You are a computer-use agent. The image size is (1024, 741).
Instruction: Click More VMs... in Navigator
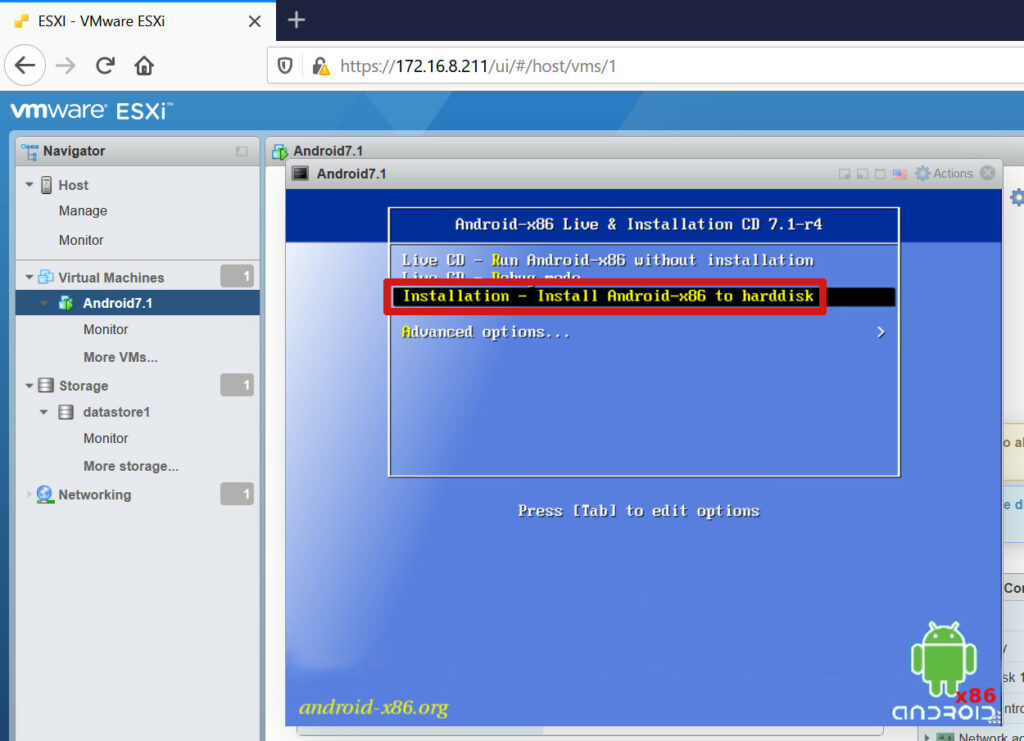(120, 357)
